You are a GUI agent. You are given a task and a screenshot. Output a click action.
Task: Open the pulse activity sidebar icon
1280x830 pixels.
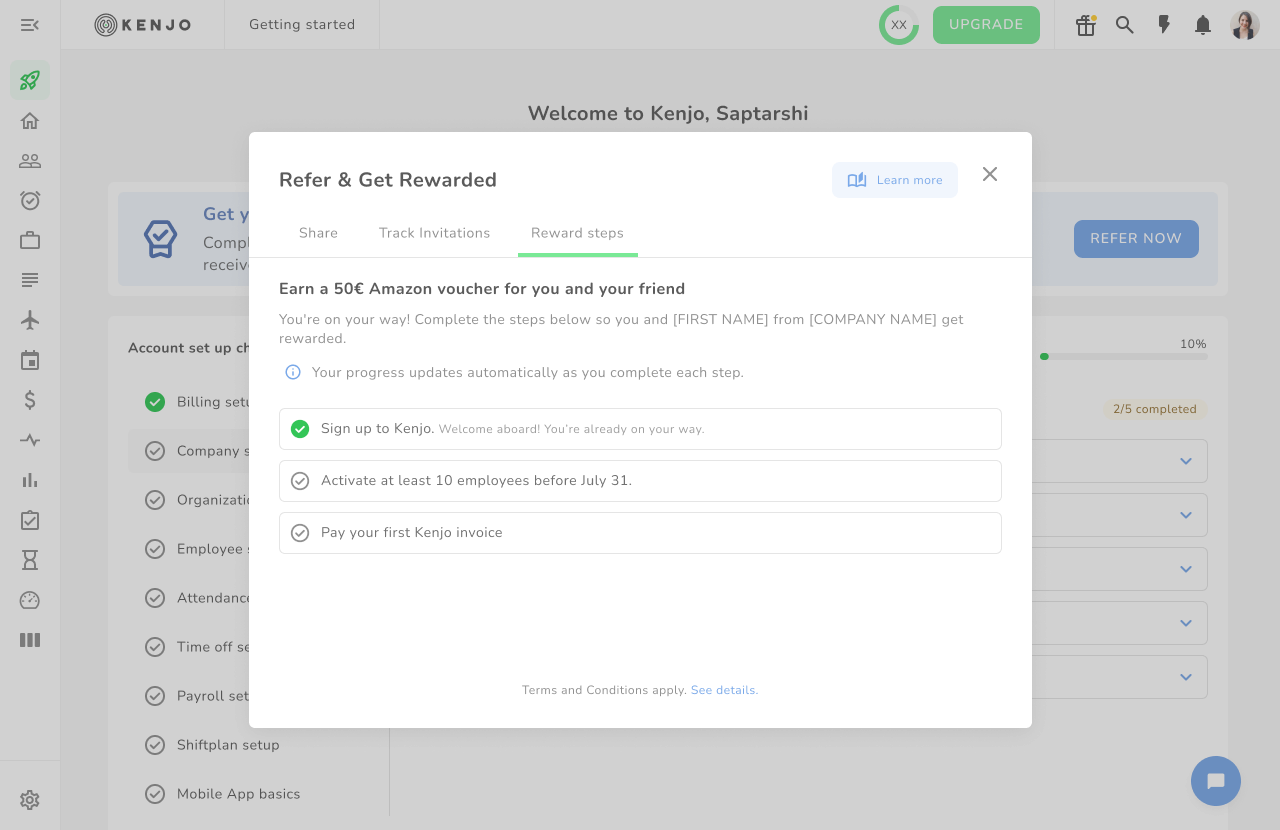[30, 440]
